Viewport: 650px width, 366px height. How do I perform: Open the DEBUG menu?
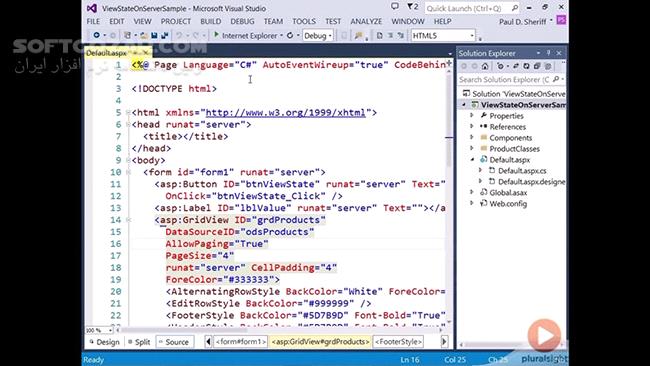click(243, 21)
